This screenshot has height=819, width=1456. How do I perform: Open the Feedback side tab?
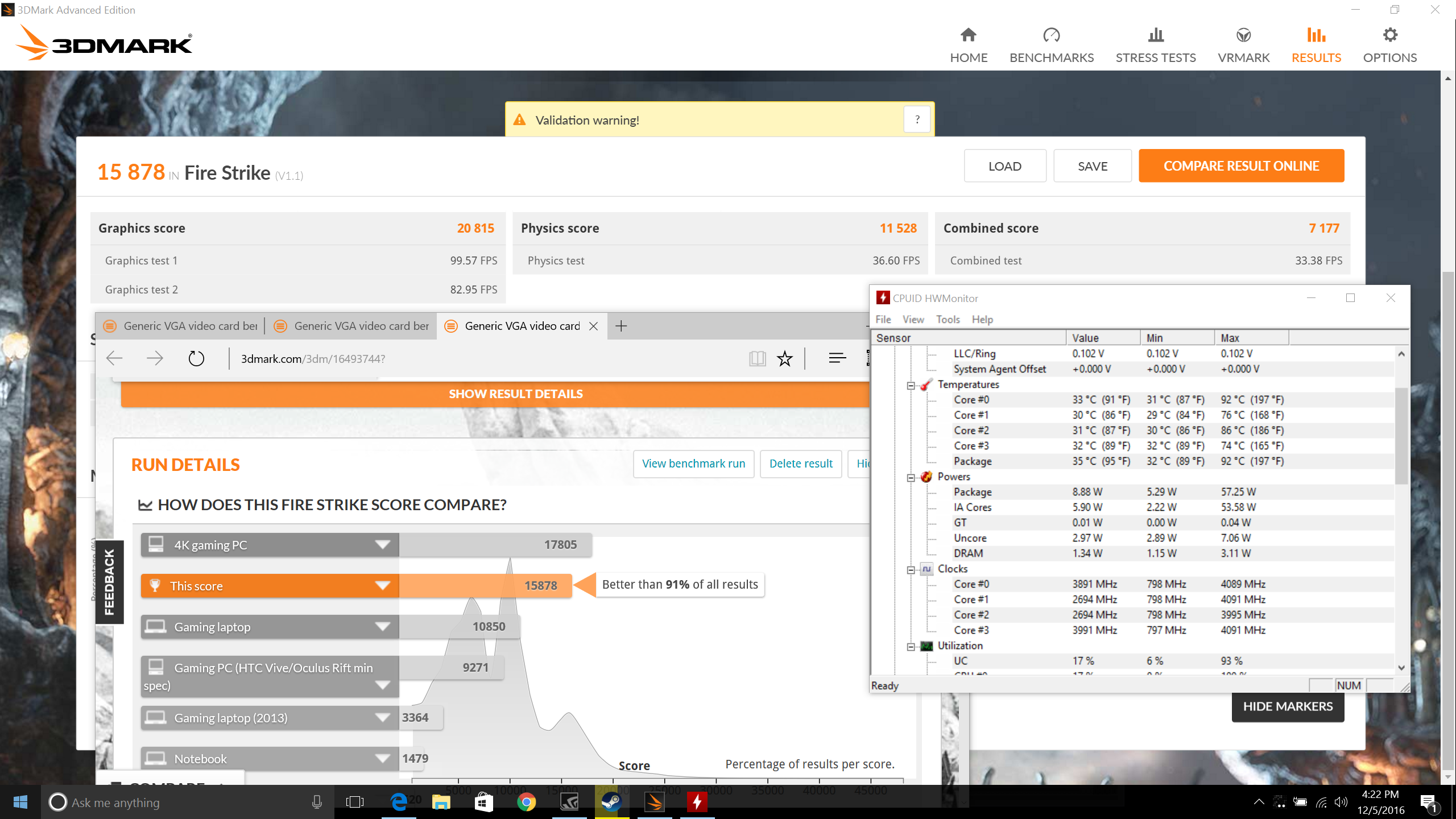pyautogui.click(x=109, y=582)
